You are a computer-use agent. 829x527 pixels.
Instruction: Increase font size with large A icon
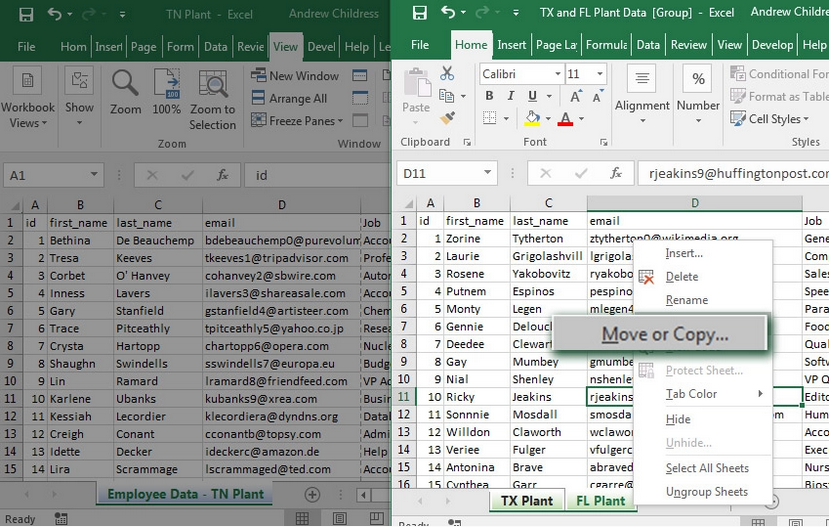point(575,96)
